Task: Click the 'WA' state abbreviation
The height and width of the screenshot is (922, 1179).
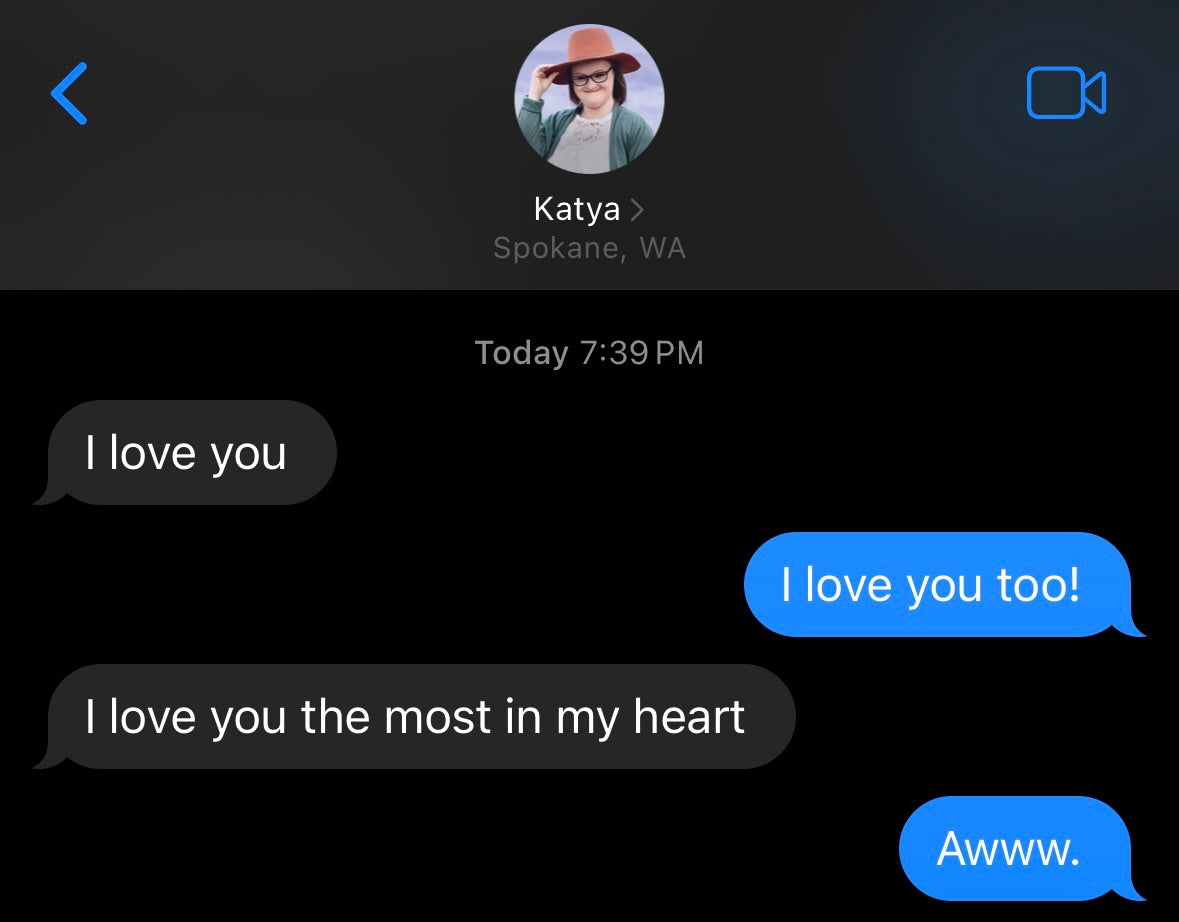Action: point(662,248)
